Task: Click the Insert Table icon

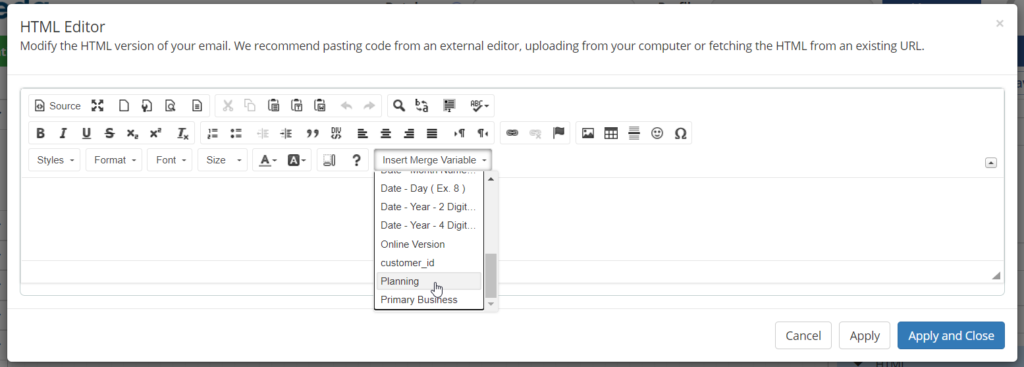Action: (611, 133)
